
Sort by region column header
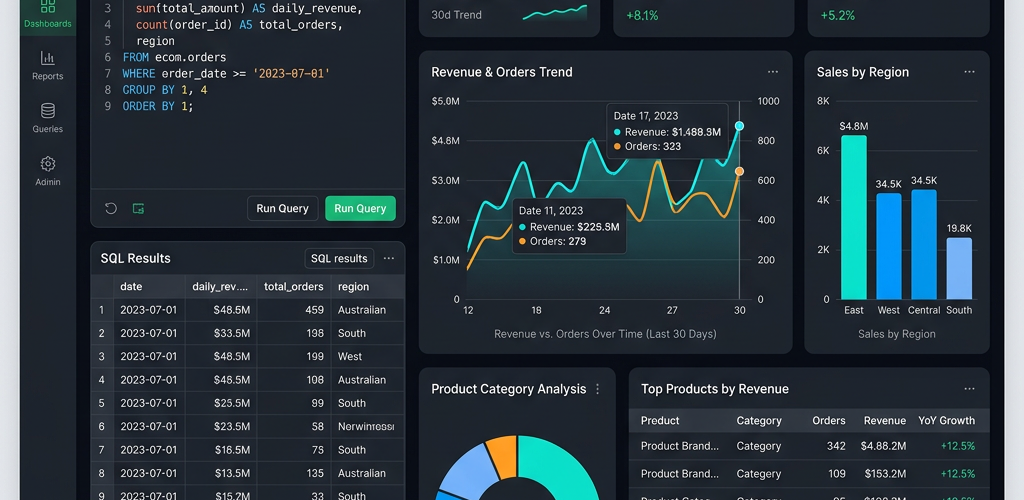coord(368,287)
